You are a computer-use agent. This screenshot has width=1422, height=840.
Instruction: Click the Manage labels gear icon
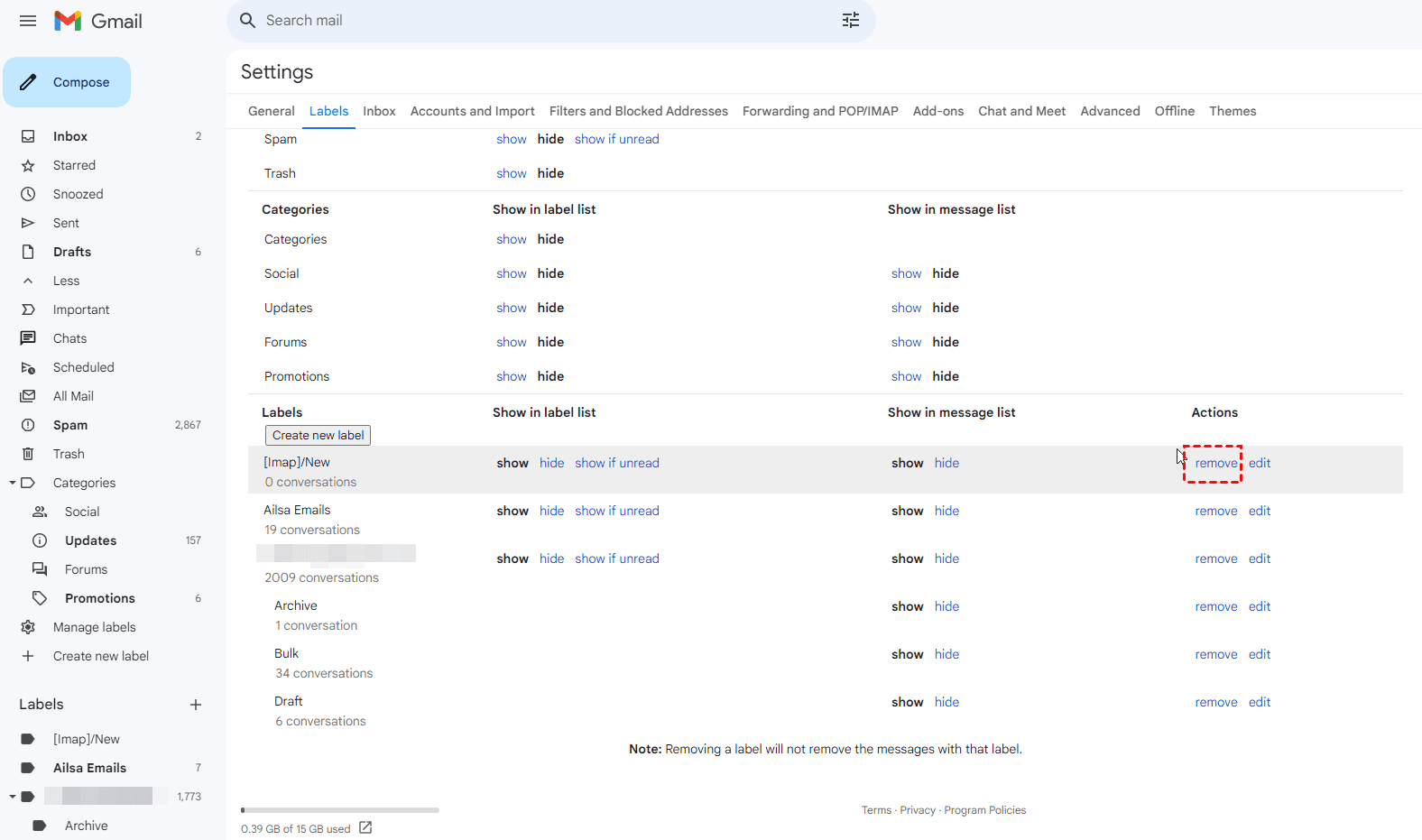pyautogui.click(x=28, y=627)
